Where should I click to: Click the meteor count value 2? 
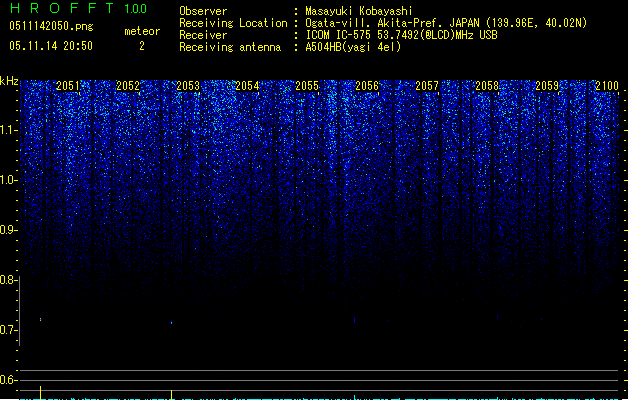[142, 46]
